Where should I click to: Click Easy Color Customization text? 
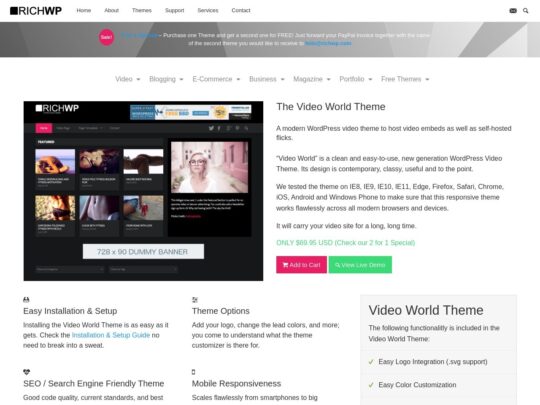tap(417, 385)
